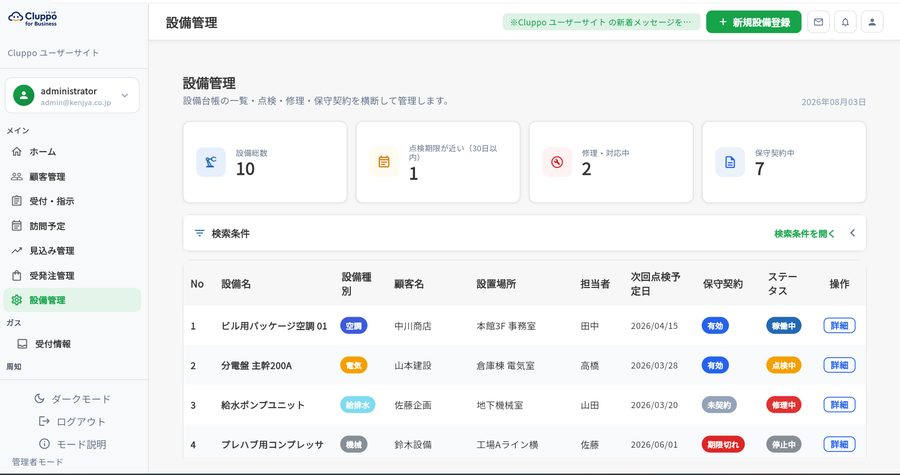Click the 次回点検予定日 column header
The image size is (900, 475).
tap(655, 284)
